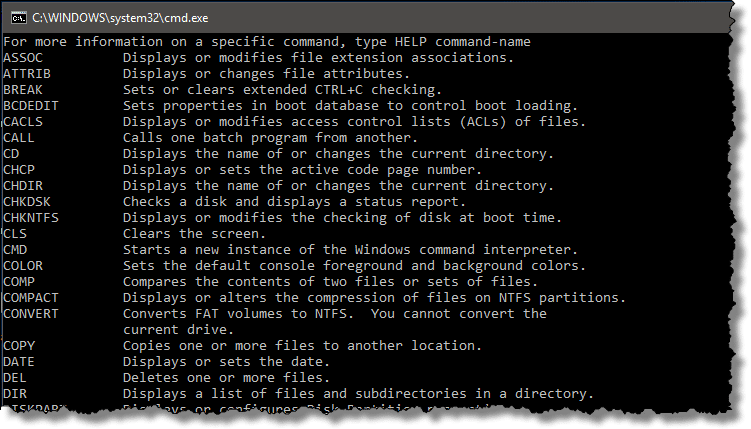This screenshot has height=429, width=751.
Task: Open the cmd.exe system menu icon
Action: (x=19, y=18)
